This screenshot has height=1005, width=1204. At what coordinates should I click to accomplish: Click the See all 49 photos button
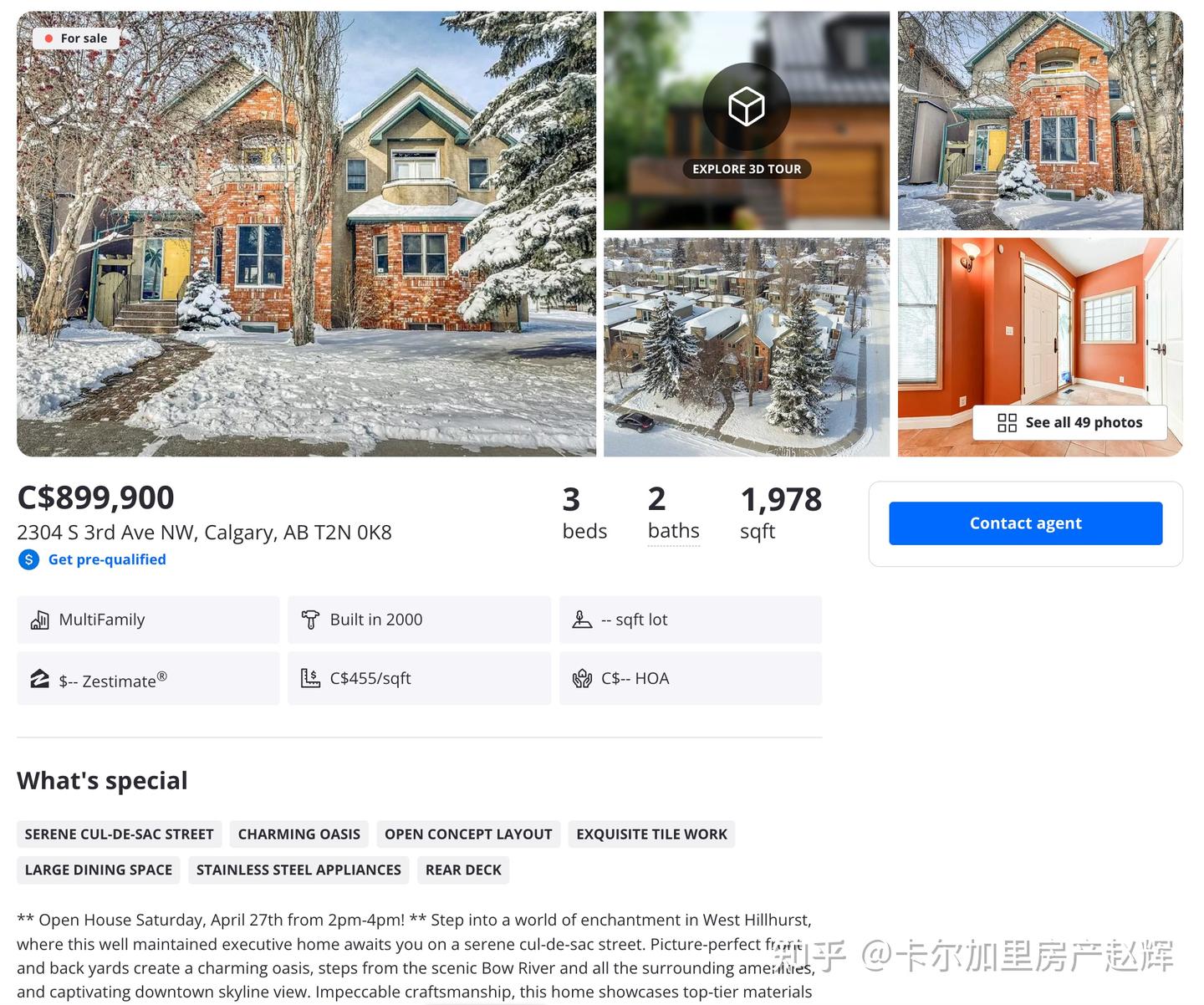(1069, 422)
